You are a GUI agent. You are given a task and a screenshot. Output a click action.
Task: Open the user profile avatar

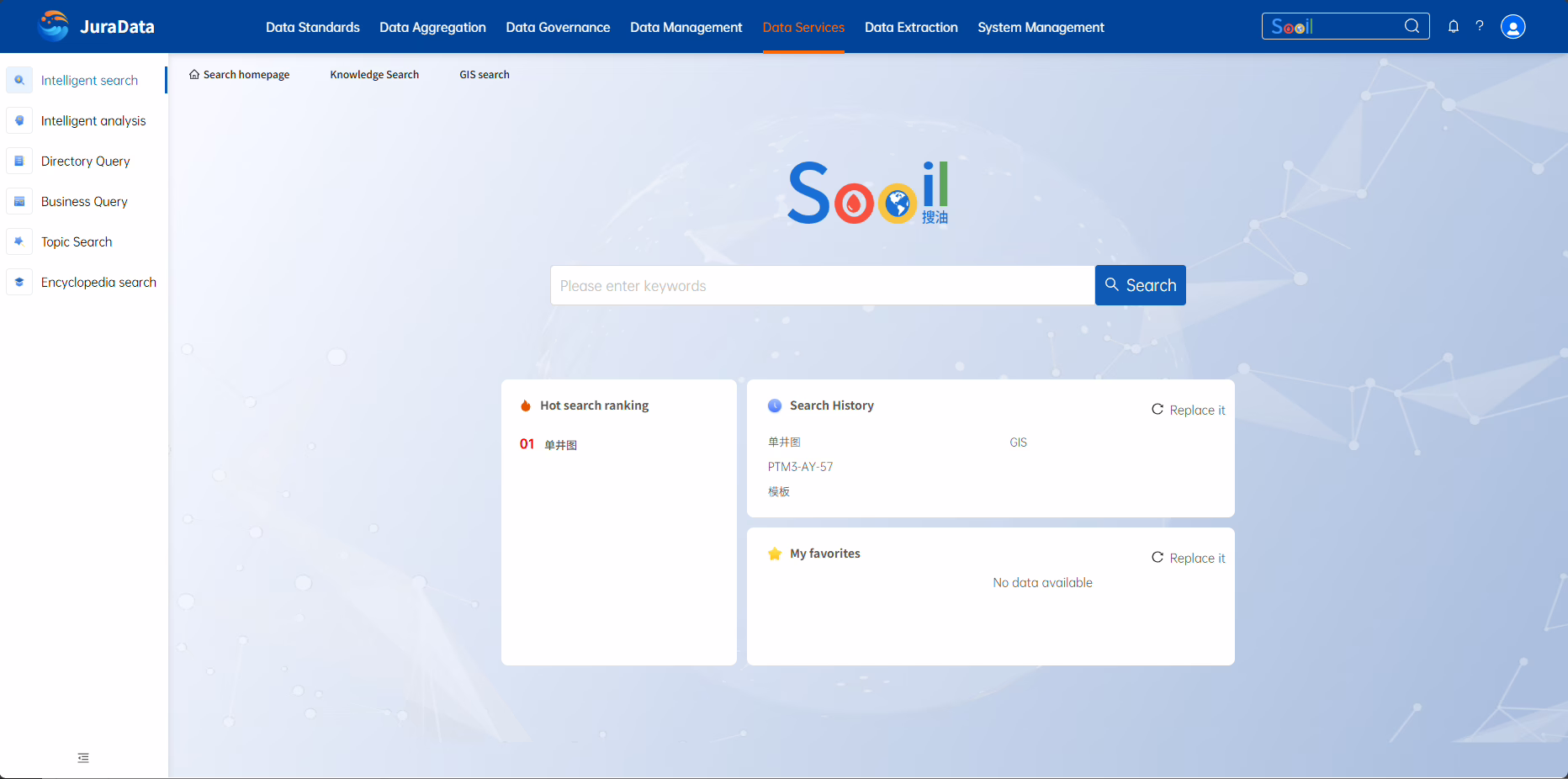pyautogui.click(x=1512, y=27)
